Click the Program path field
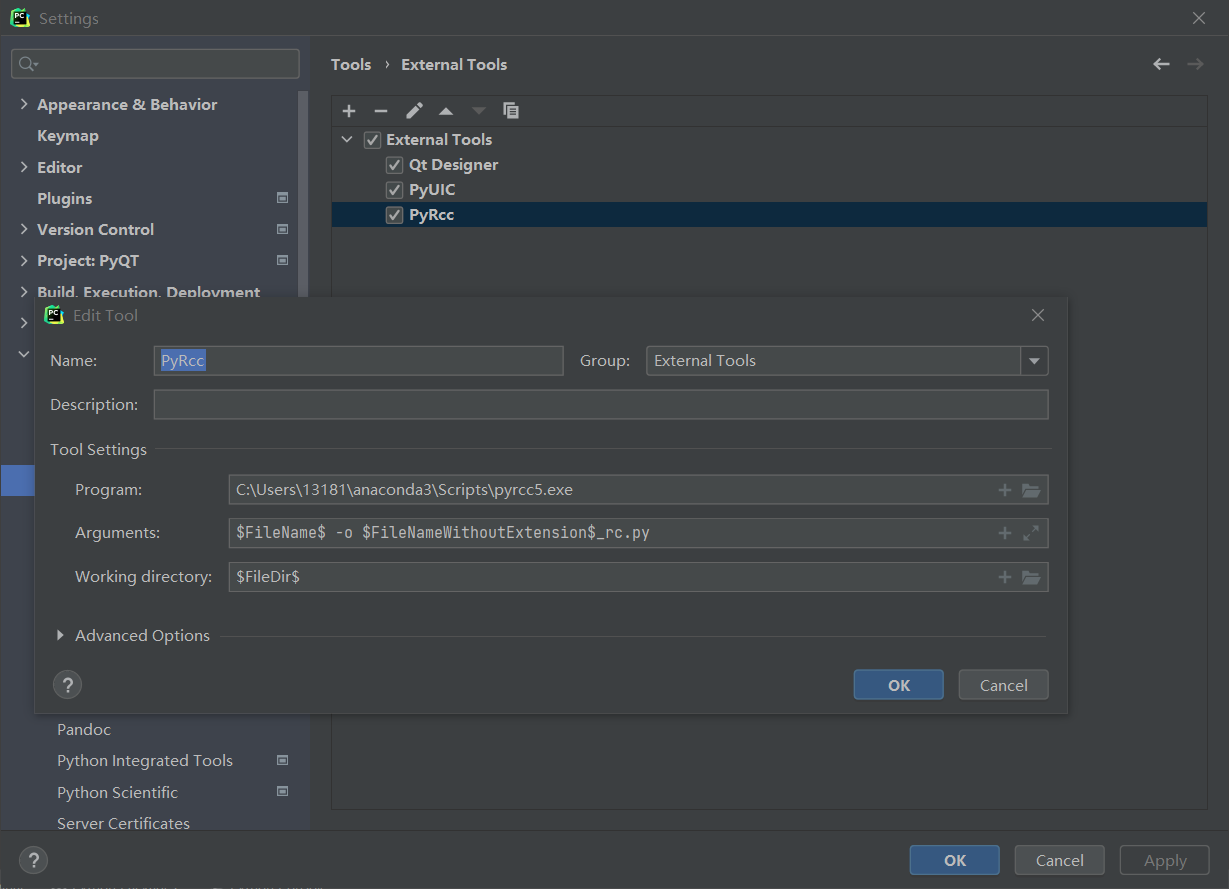 pyautogui.click(x=638, y=490)
